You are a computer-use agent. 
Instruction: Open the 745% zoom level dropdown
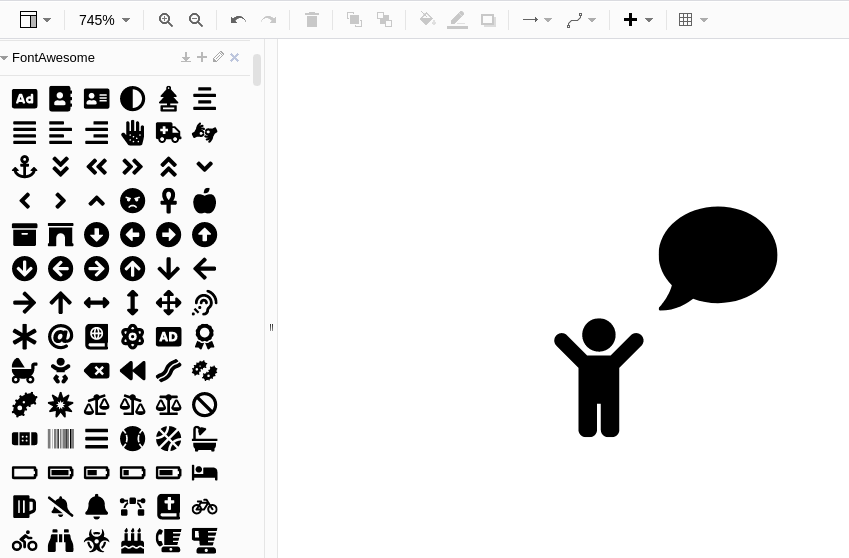[x=104, y=20]
